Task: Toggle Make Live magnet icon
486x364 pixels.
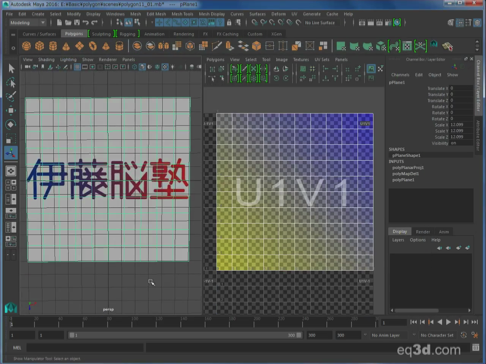Action: pos(298,23)
